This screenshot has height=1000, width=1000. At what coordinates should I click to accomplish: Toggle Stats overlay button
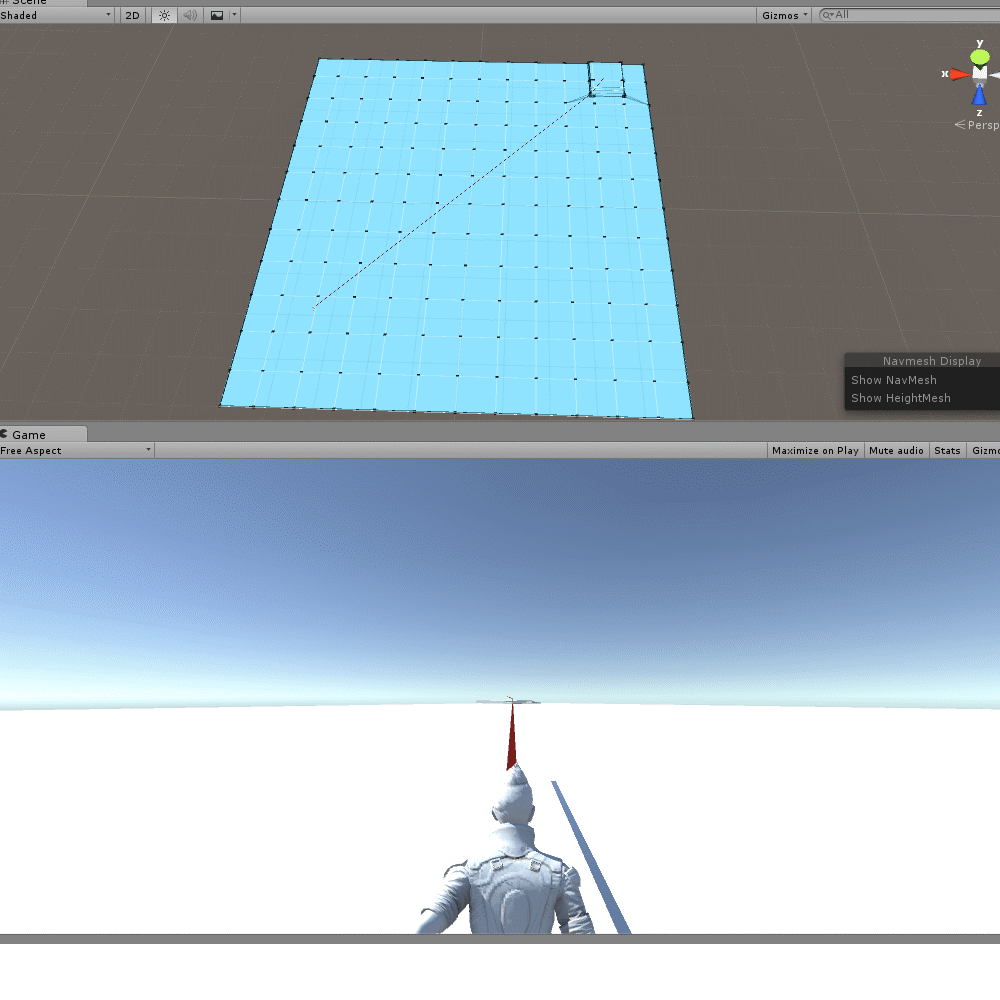click(x=947, y=450)
